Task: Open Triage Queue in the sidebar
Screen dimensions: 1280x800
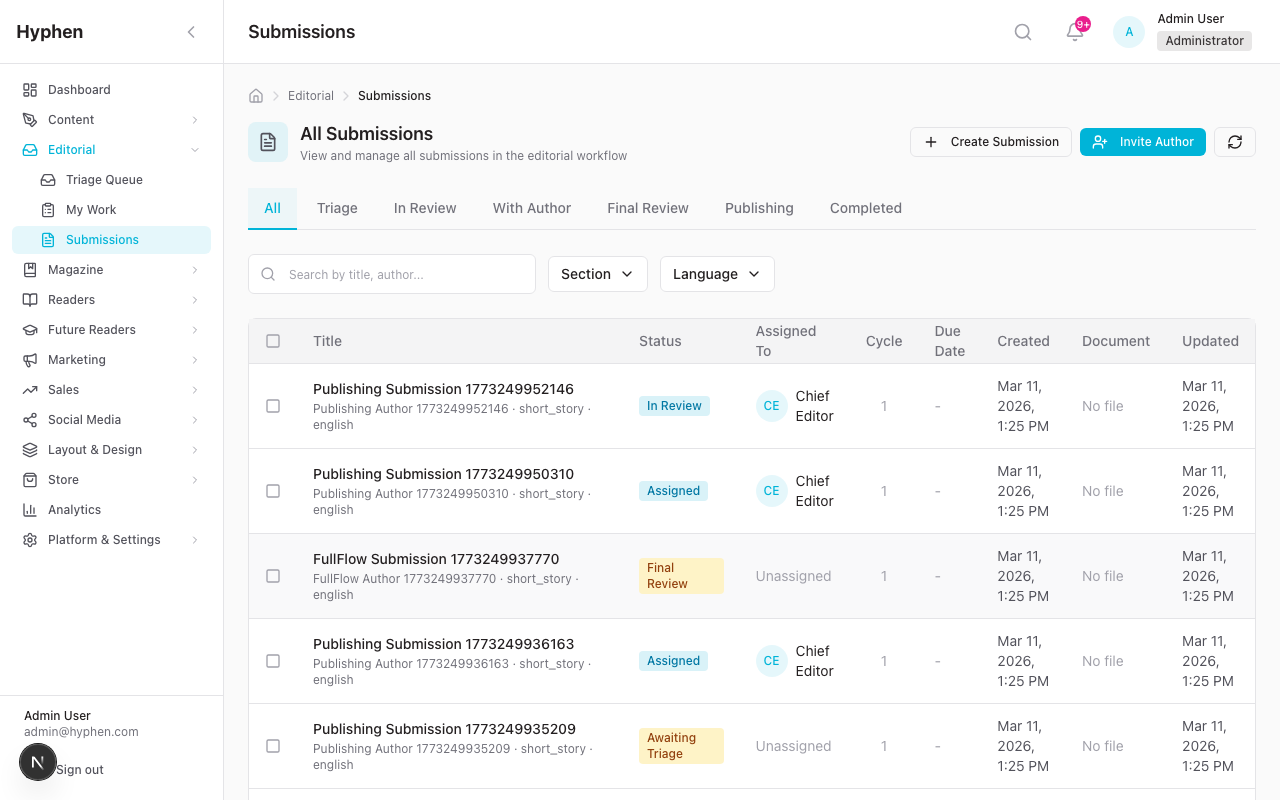Action: click(x=104, y=180)
